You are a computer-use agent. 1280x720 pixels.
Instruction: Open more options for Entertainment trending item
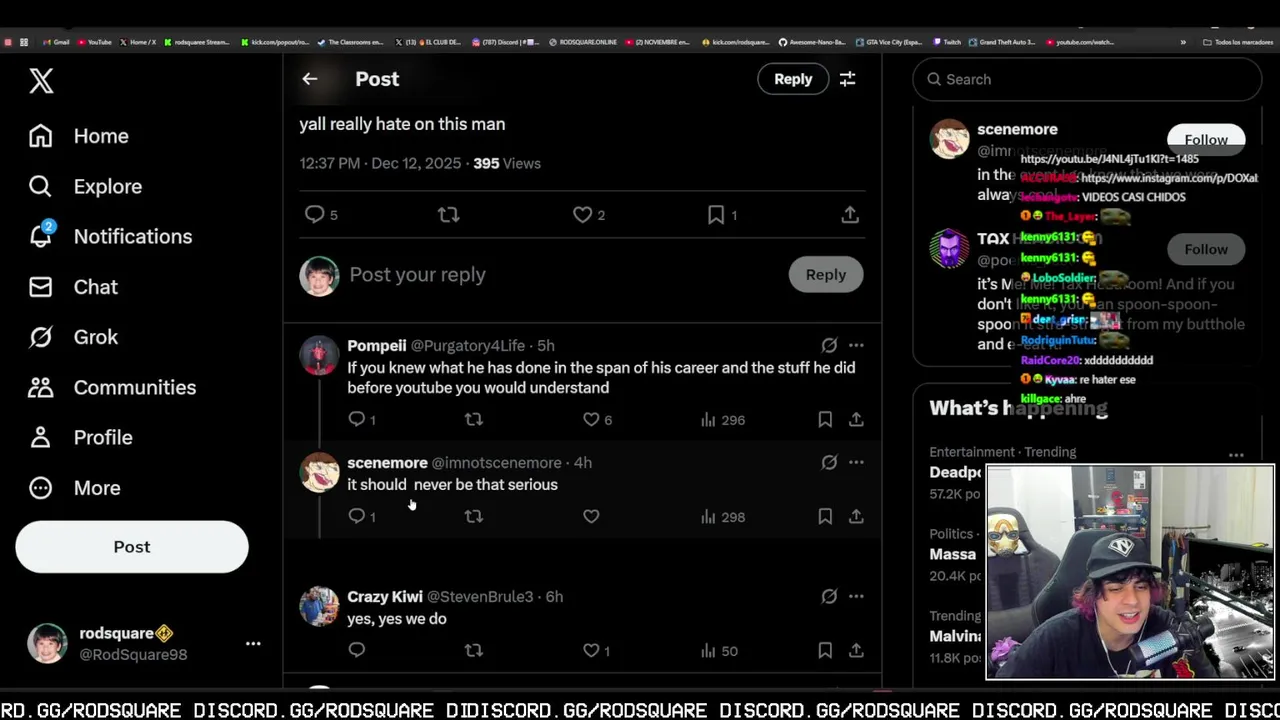[1236, 455]
